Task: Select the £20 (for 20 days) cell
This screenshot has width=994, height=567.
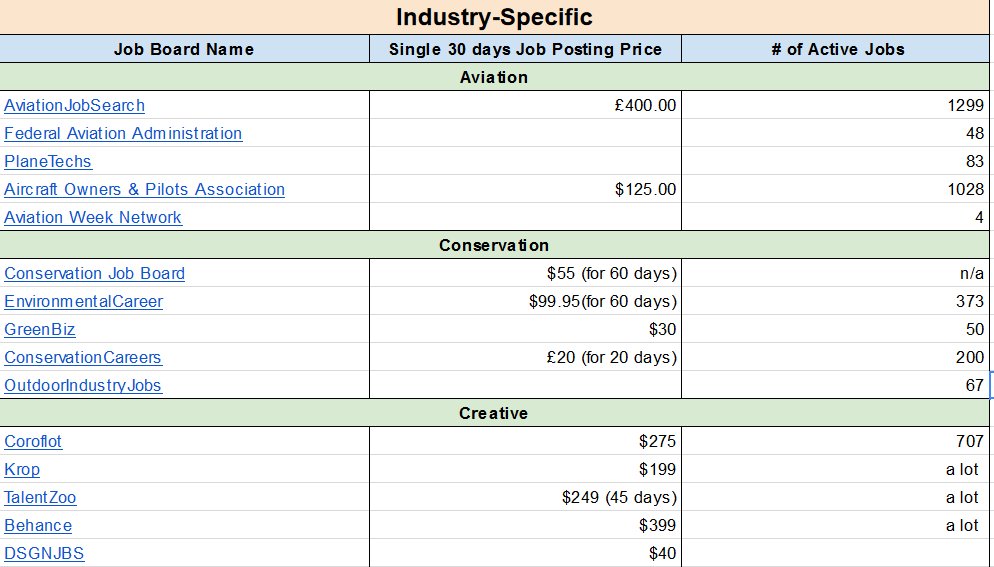Action: [526, 357]
